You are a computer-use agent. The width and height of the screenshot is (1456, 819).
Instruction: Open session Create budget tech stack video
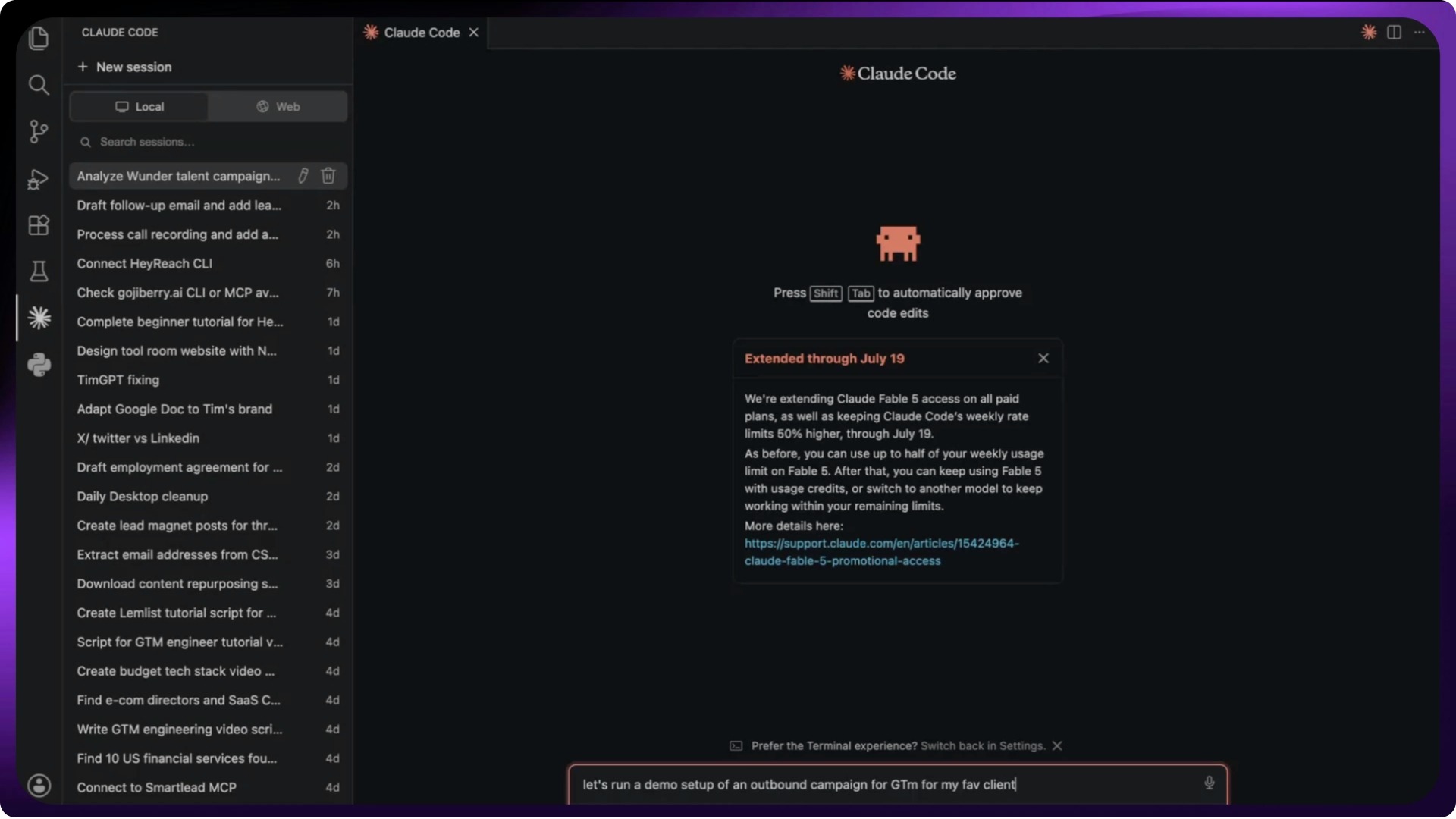(209, 671)
